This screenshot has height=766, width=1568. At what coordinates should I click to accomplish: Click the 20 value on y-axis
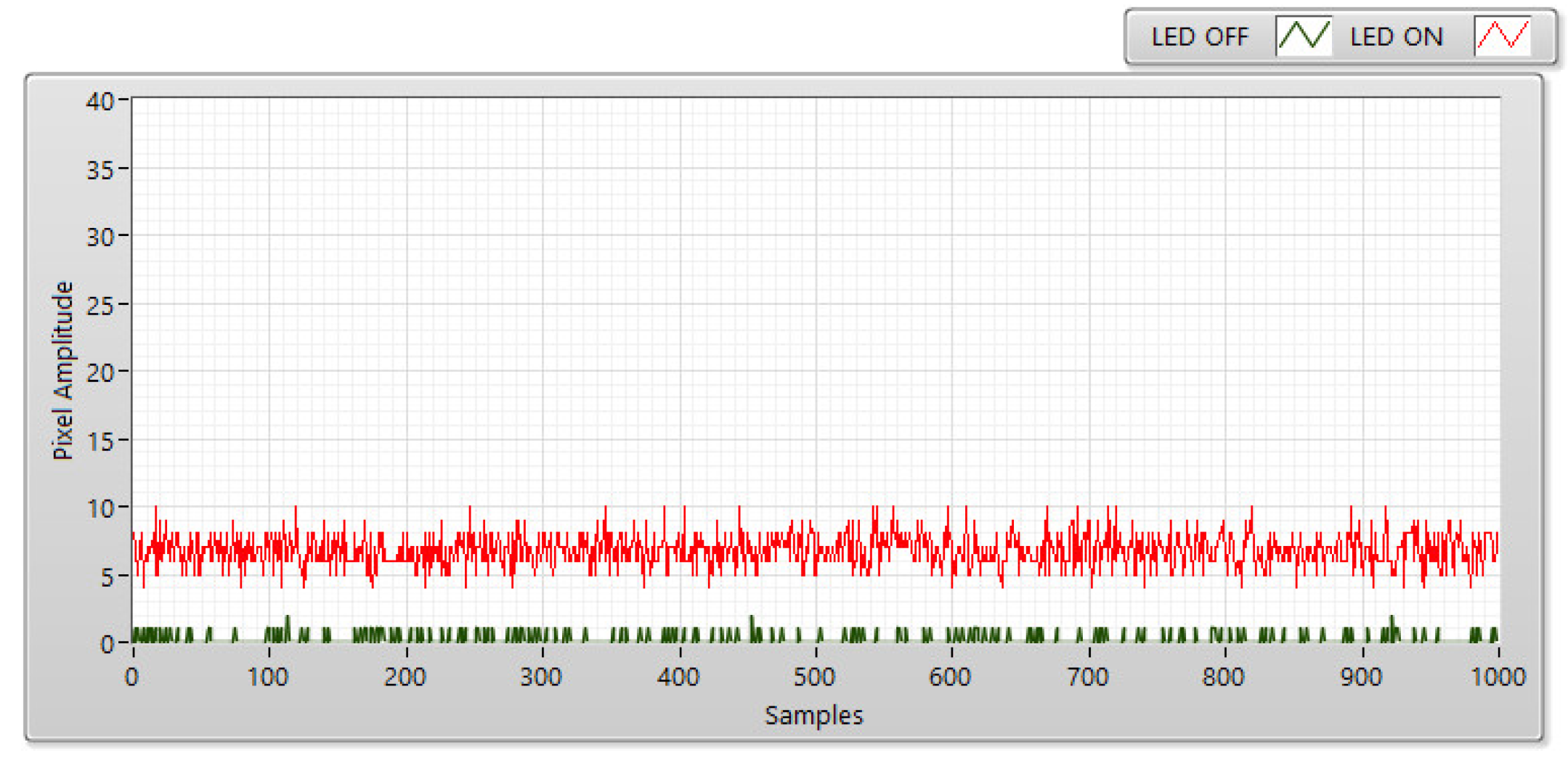(100, 373)
